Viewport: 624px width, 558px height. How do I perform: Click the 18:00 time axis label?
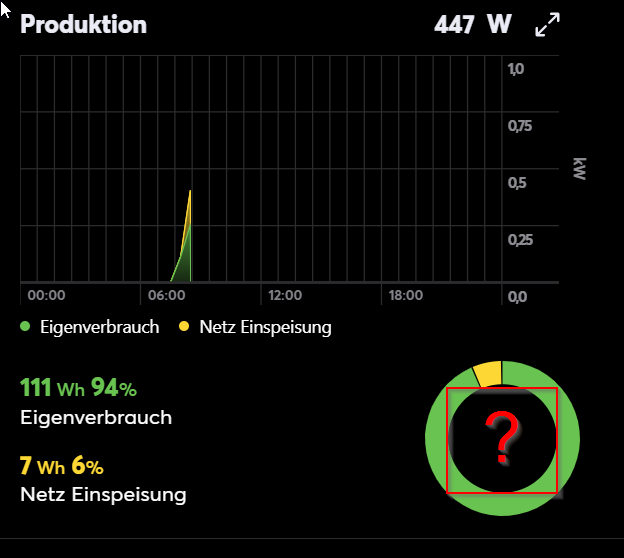[x=405, y=296]
